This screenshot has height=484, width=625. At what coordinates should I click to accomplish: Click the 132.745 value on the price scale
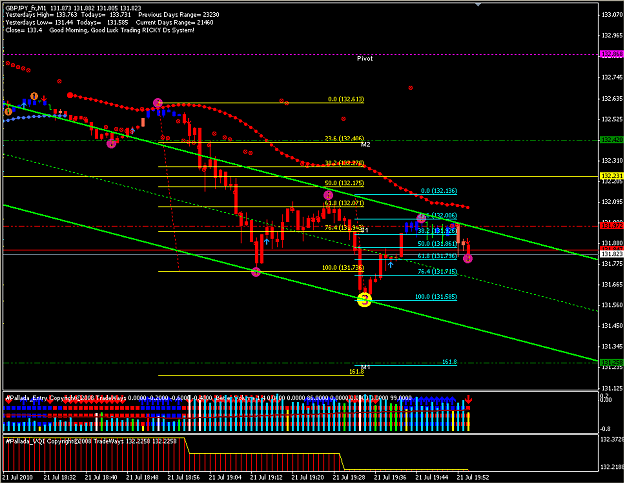click(x=612, y=77)
